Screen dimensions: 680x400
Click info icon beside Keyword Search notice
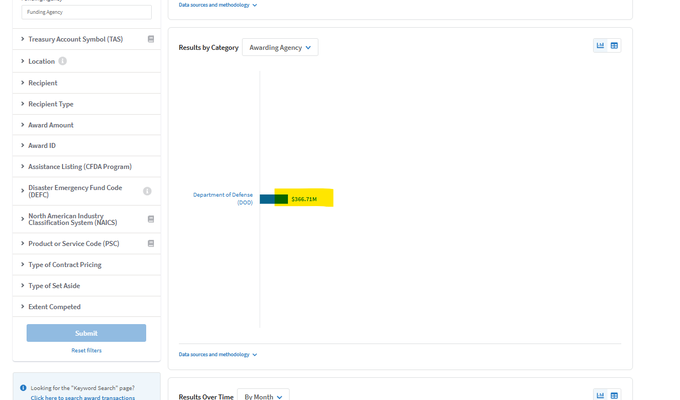click(23, 388)
